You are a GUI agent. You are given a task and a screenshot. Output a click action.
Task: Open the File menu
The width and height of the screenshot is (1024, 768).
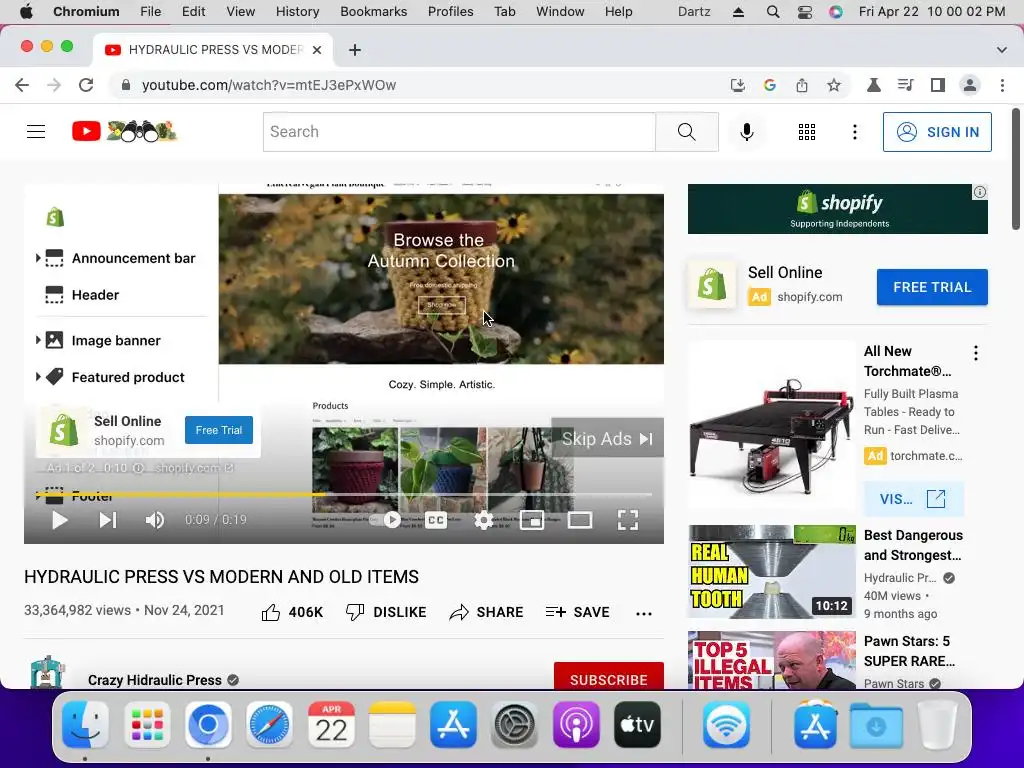(x=150, y=11)
